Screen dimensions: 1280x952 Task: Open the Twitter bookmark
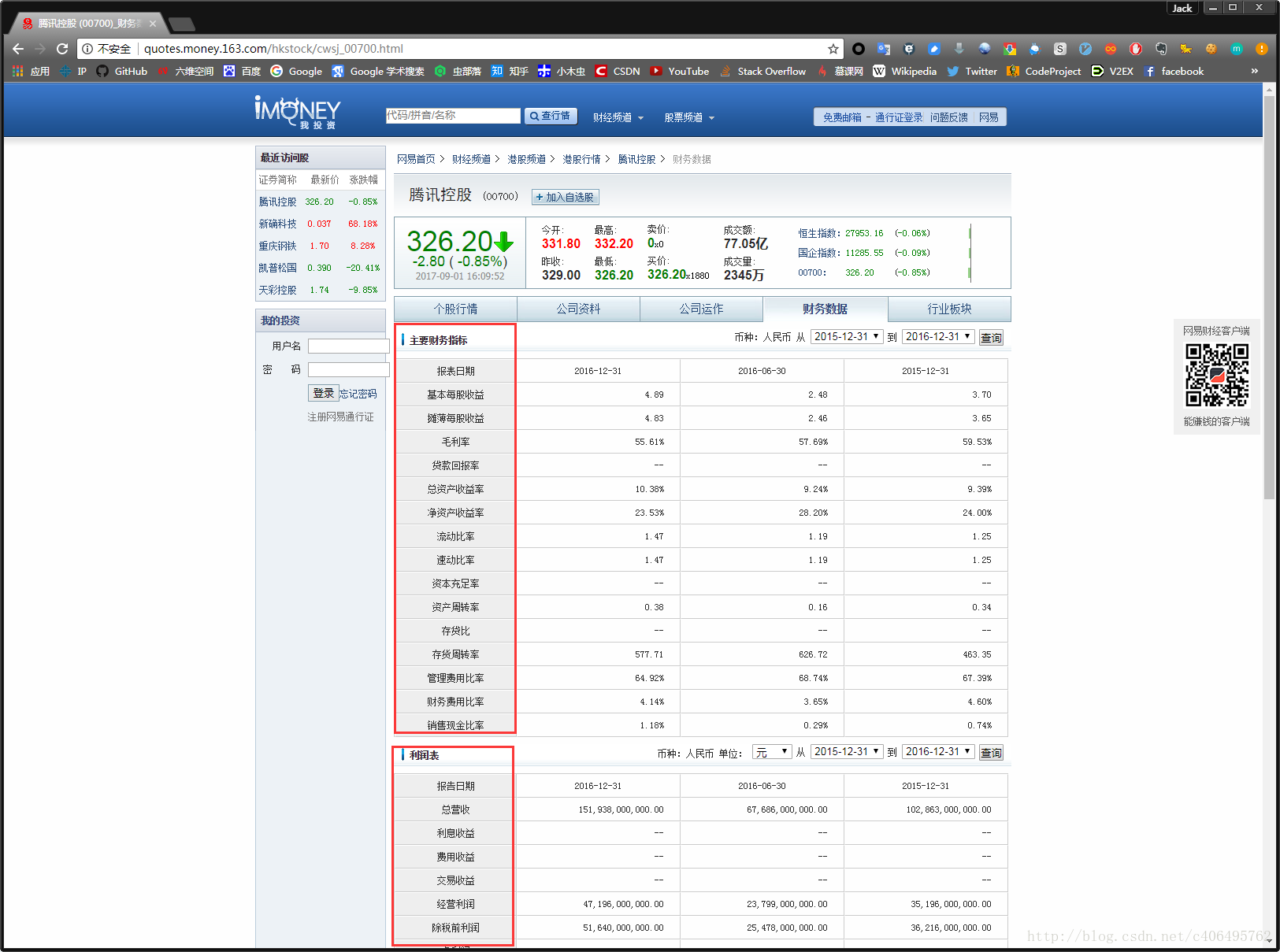[972, 71]
